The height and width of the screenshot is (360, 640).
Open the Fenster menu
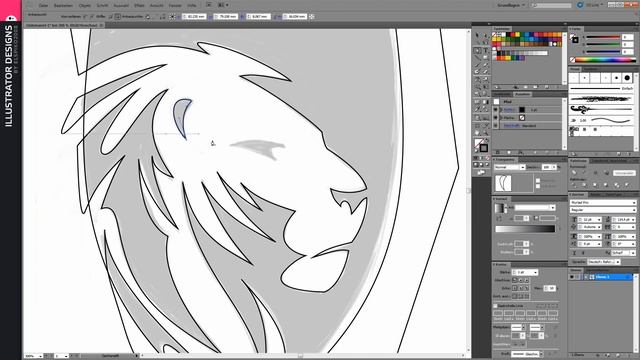pos(175,6)
